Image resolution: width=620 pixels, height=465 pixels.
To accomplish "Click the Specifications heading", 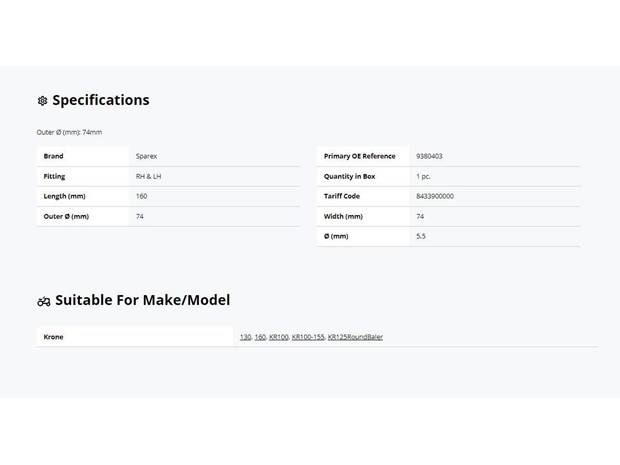I will tap(101, 100).
